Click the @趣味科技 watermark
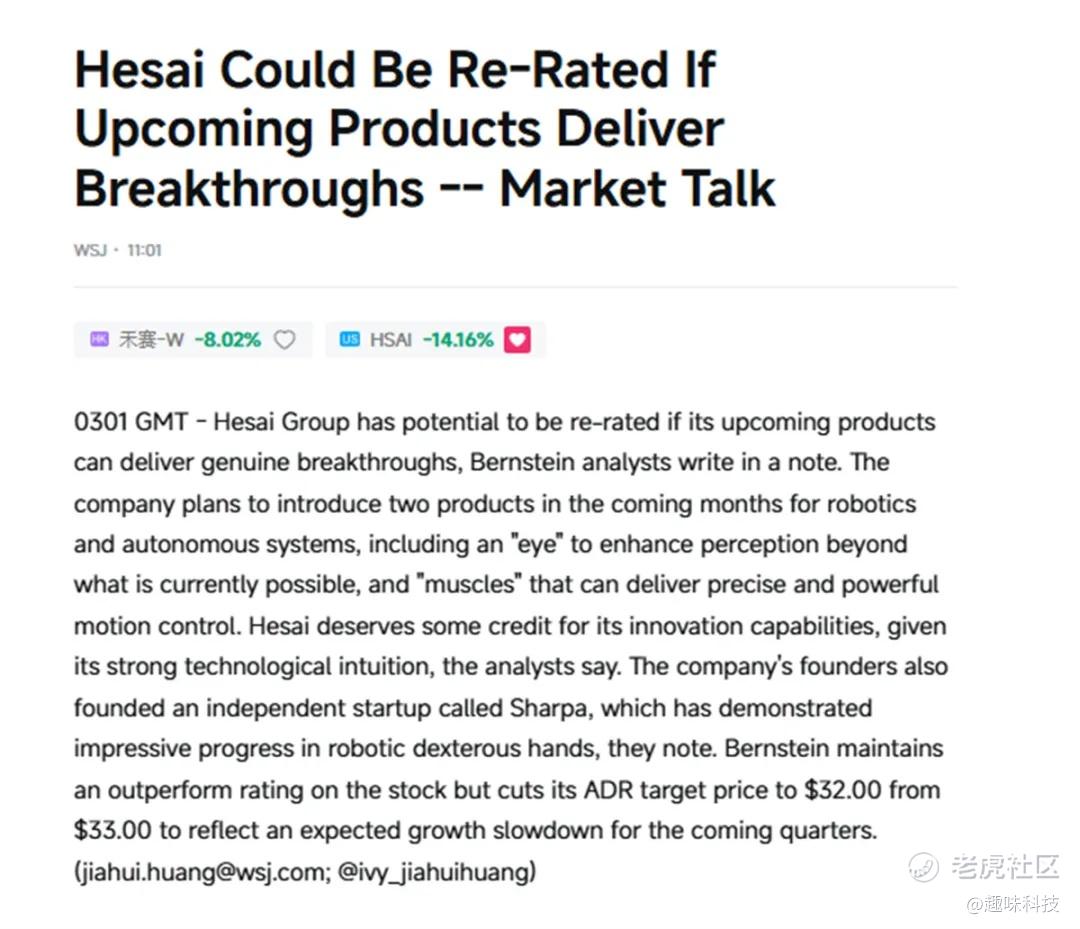The height and width of the screenshot is (929, 1080). point(1013,904)
